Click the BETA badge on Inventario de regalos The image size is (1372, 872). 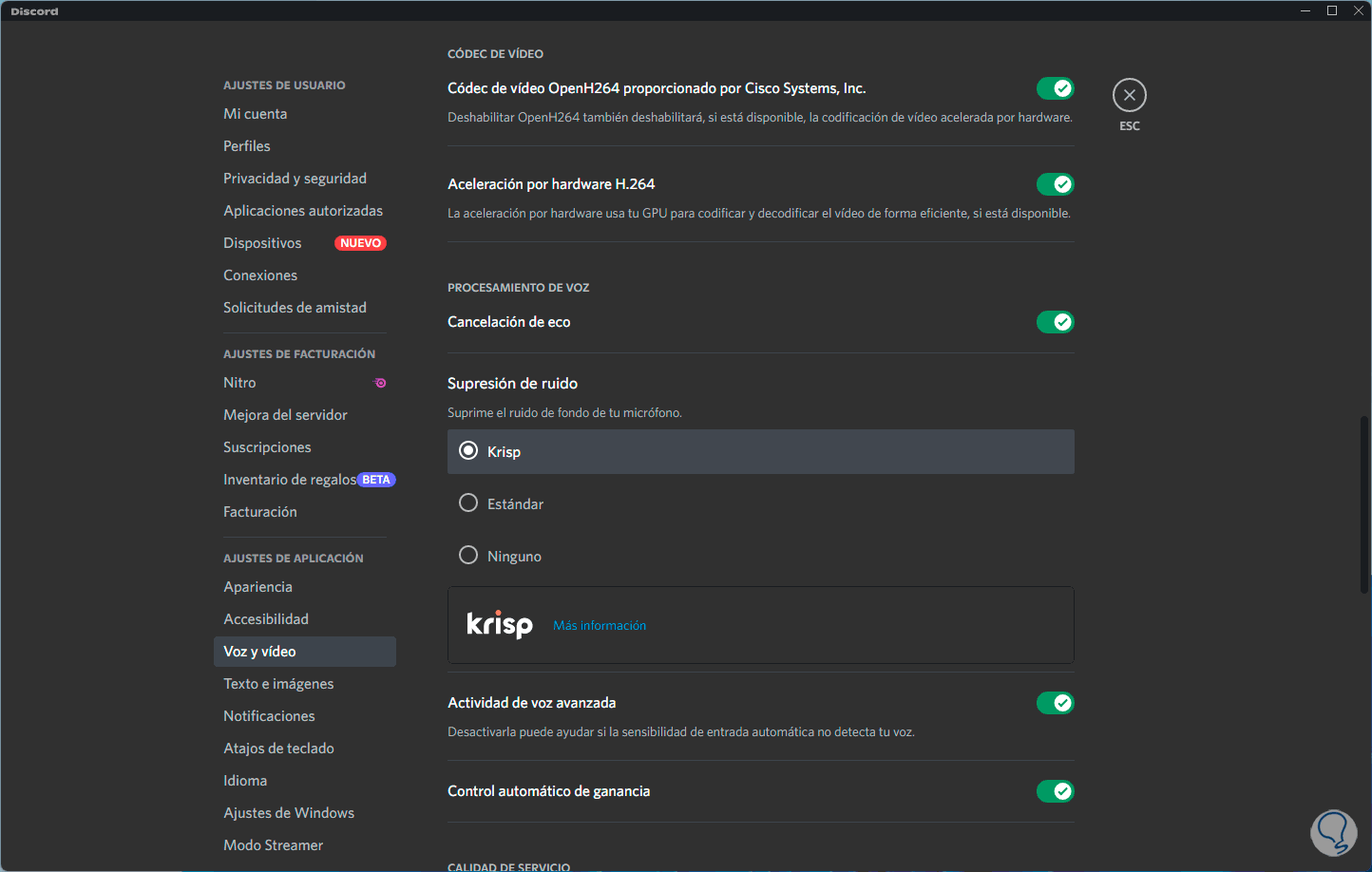376,480
